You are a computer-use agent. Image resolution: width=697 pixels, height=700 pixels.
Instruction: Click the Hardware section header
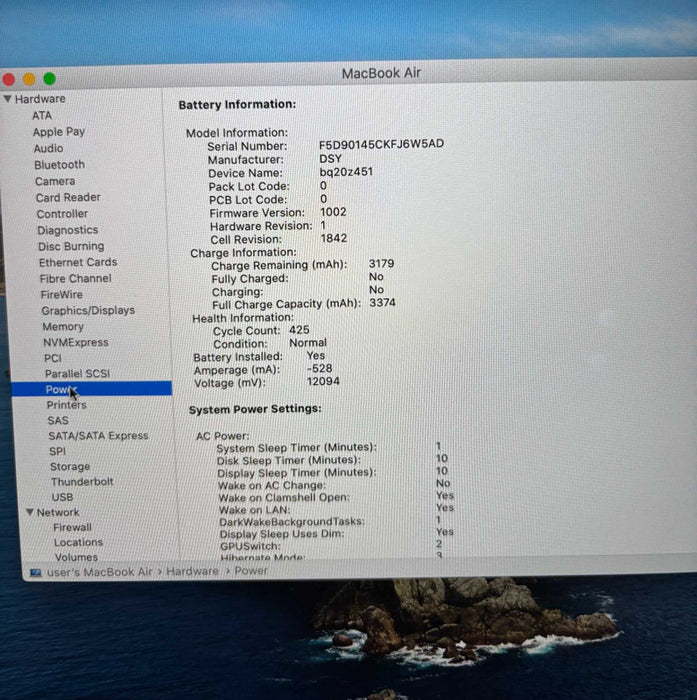(40, 99)
